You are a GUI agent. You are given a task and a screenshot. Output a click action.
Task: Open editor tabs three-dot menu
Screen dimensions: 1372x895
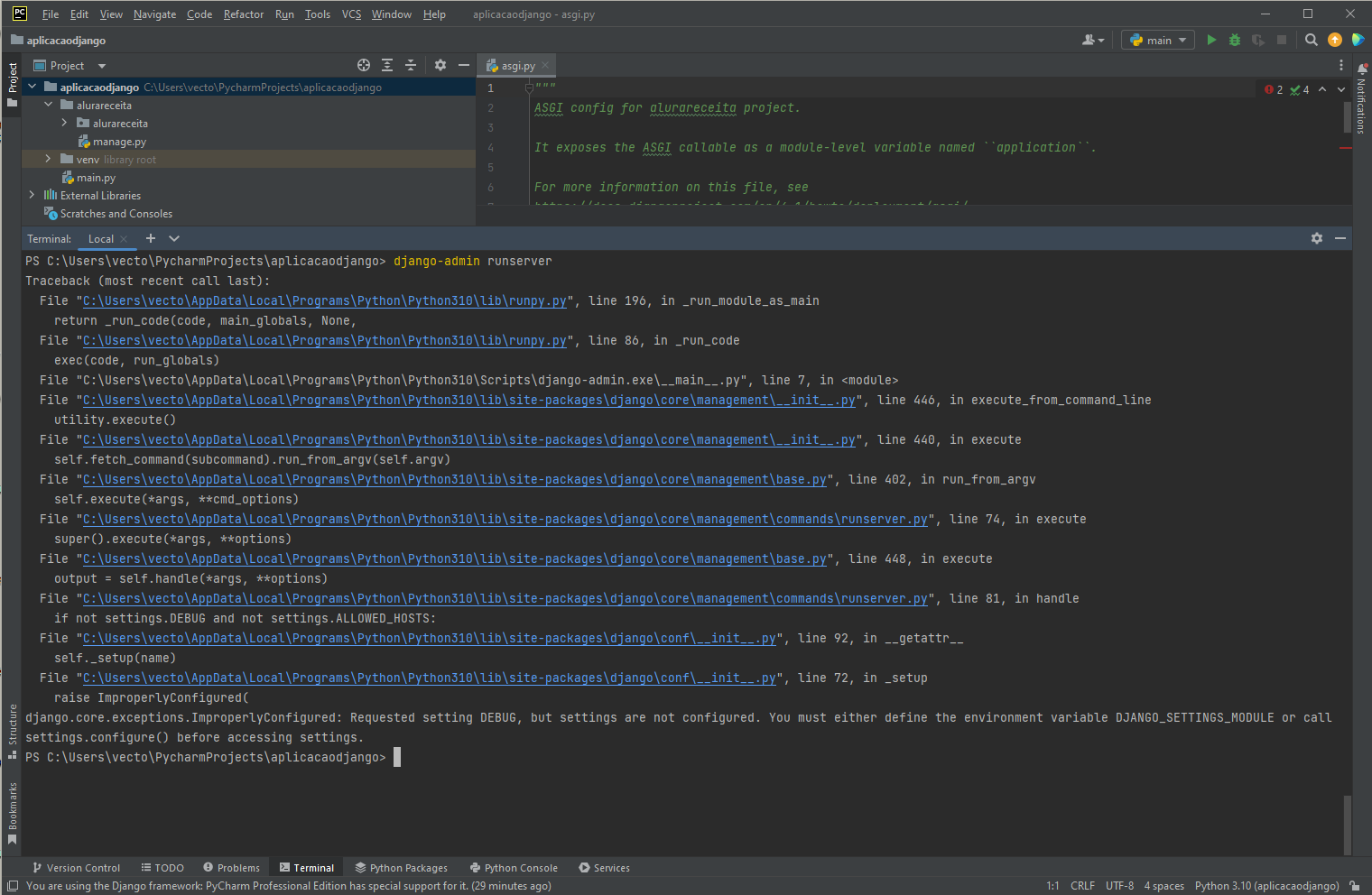1340,65
